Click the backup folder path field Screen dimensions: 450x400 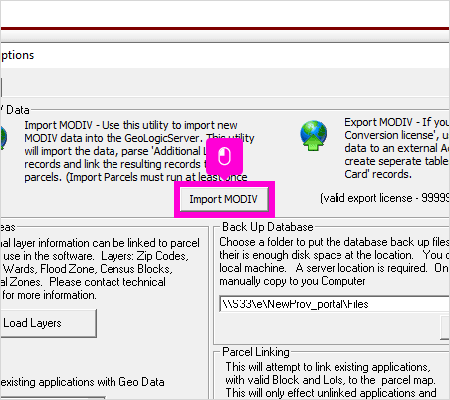[334, 304]
